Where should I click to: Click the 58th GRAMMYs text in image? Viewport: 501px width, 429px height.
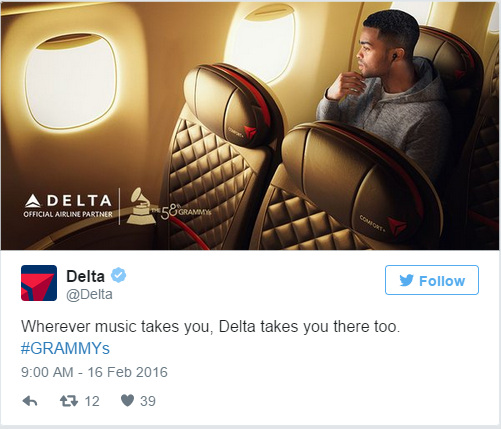pos(181,211)
